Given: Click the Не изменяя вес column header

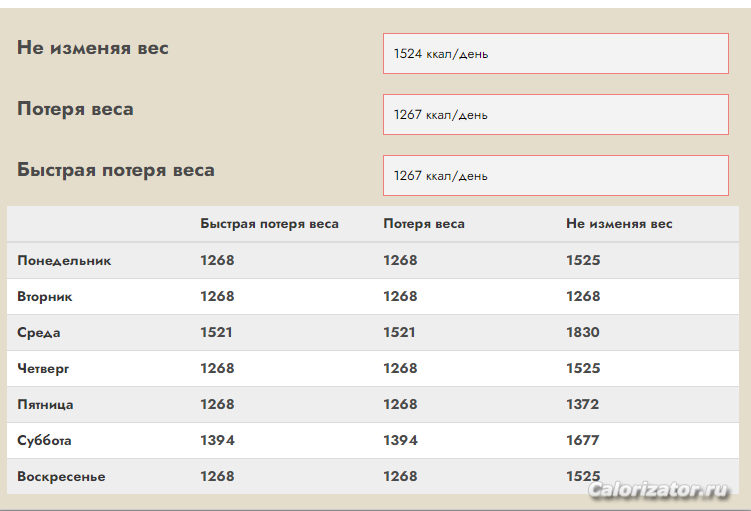Looking at the screenshot, I should tap(619, 224).
